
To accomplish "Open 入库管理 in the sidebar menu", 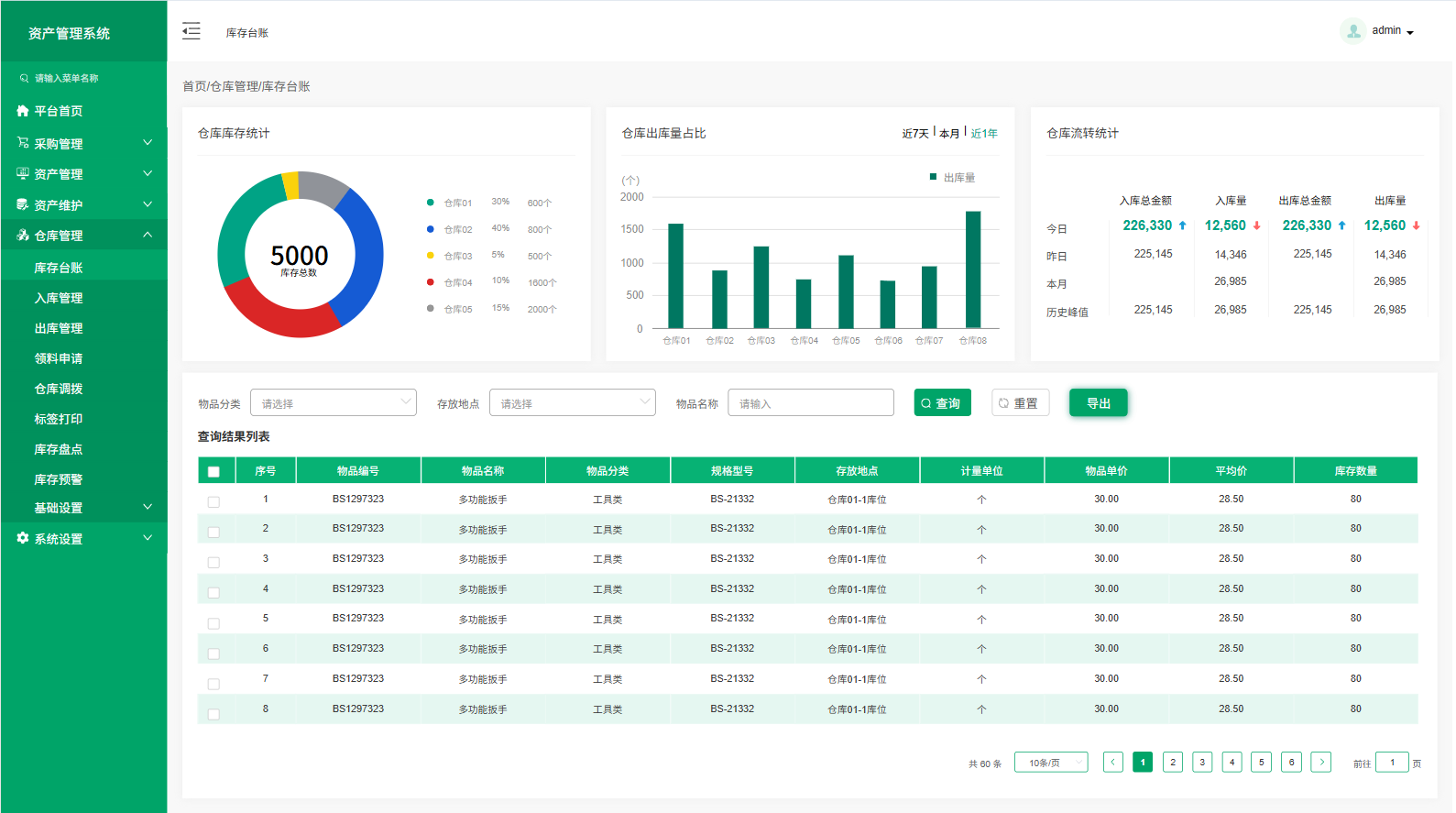I will pos(59,298).
